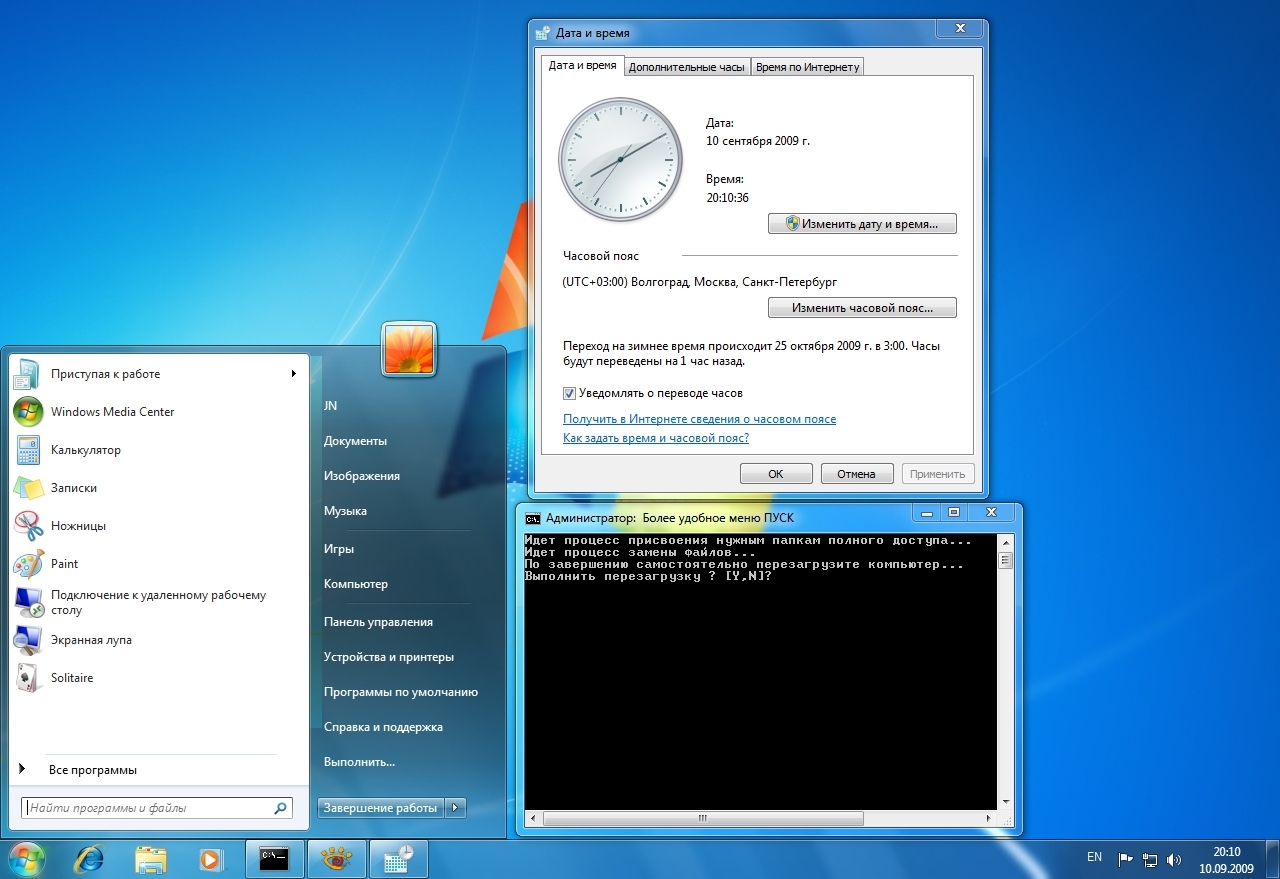Switch to 'Дополнительные часы' tab

688,67
